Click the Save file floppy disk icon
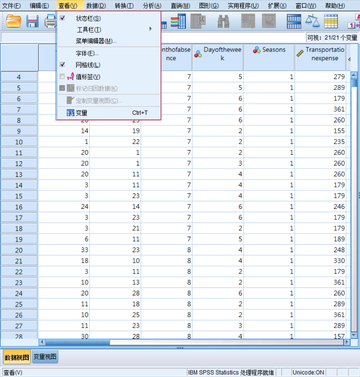The width and height of the screenshot is (360, 377). (32, 22)
